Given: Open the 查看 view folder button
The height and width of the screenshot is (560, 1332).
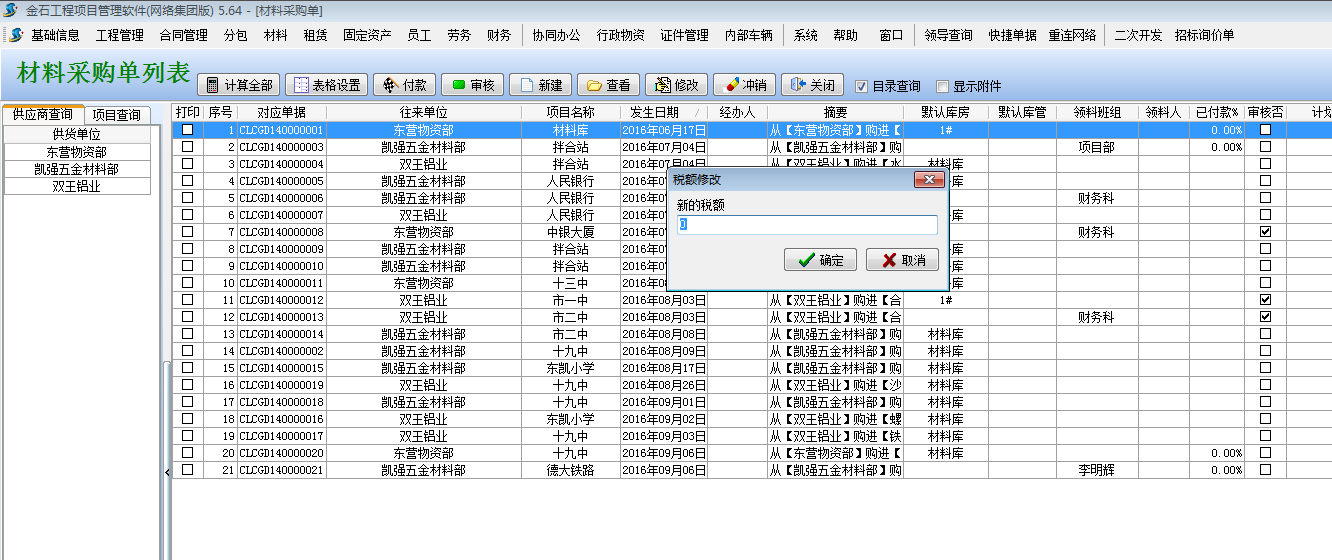Looking at the screenshot, I should (608, 85).
